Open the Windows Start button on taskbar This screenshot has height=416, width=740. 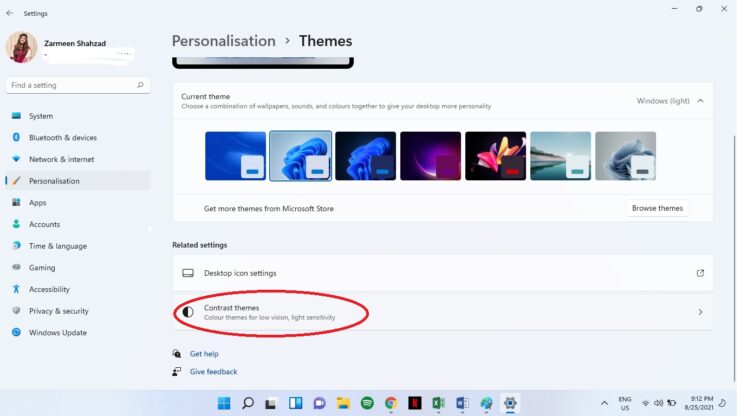(224, 403)
